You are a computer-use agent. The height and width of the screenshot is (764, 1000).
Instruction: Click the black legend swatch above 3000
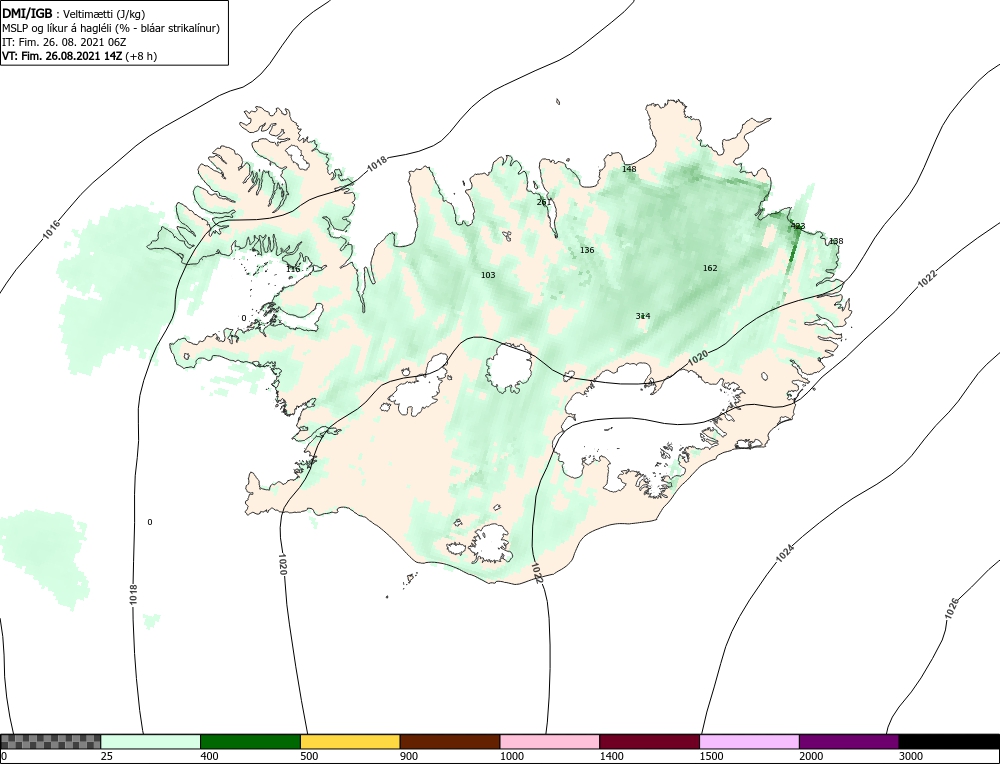949,742
